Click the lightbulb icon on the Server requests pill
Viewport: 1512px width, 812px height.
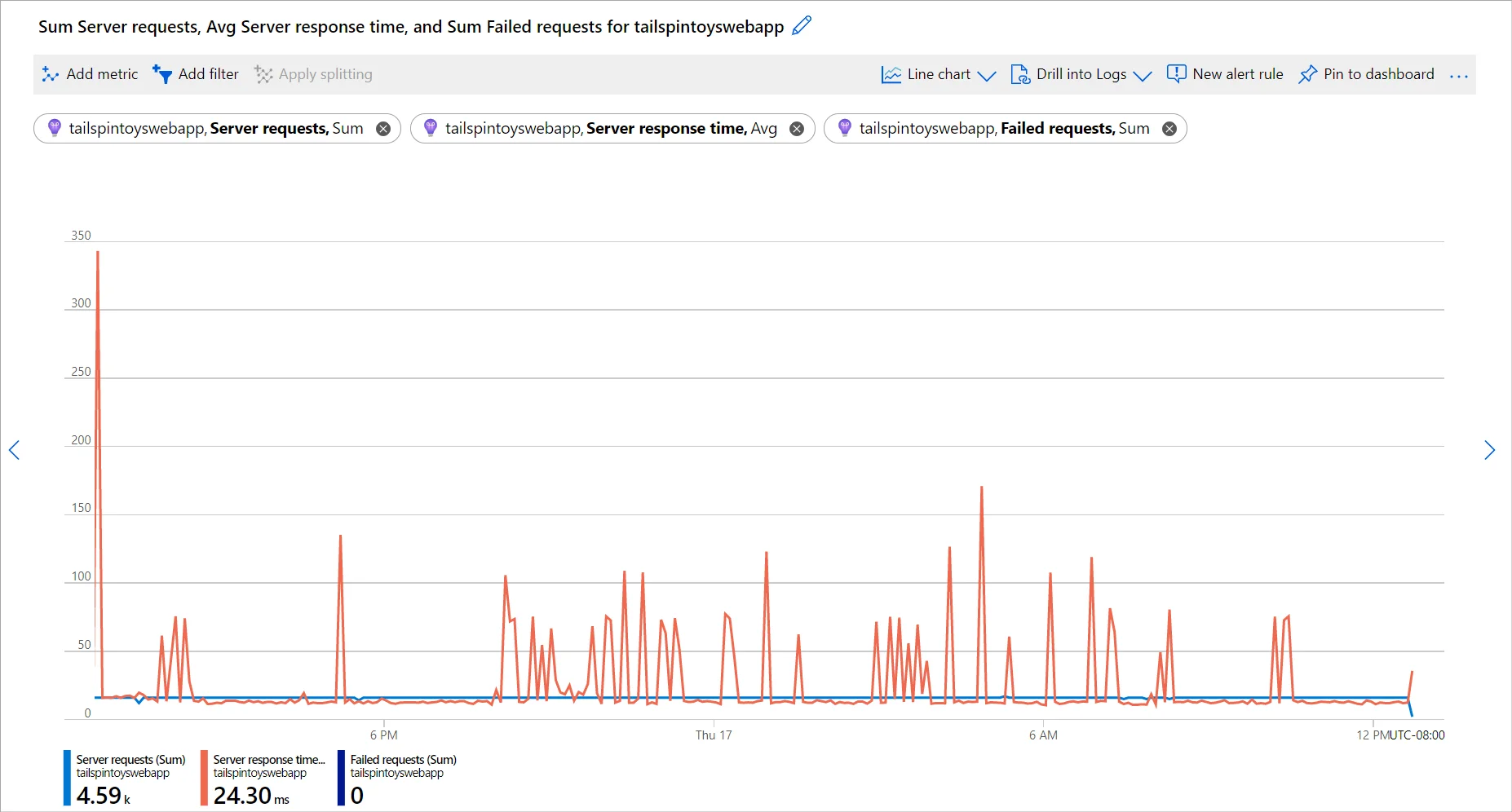pos(55,128)
